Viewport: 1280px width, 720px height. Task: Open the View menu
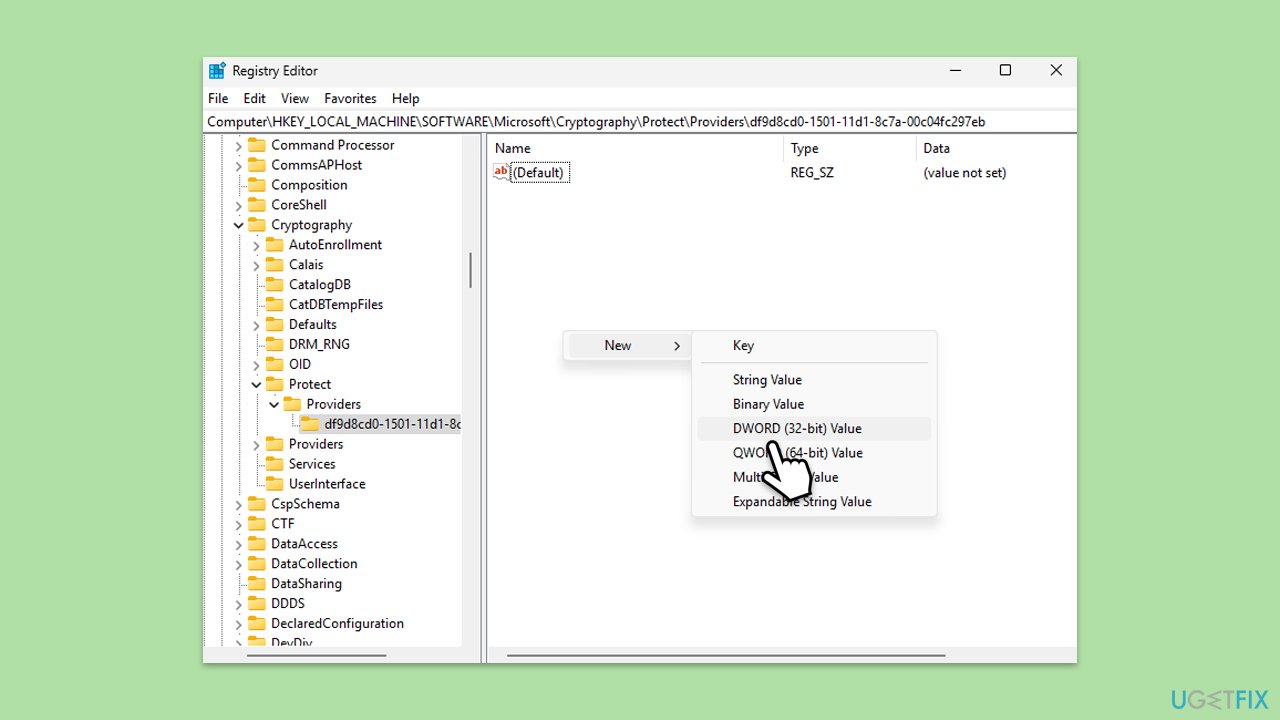tap(295, 98)
